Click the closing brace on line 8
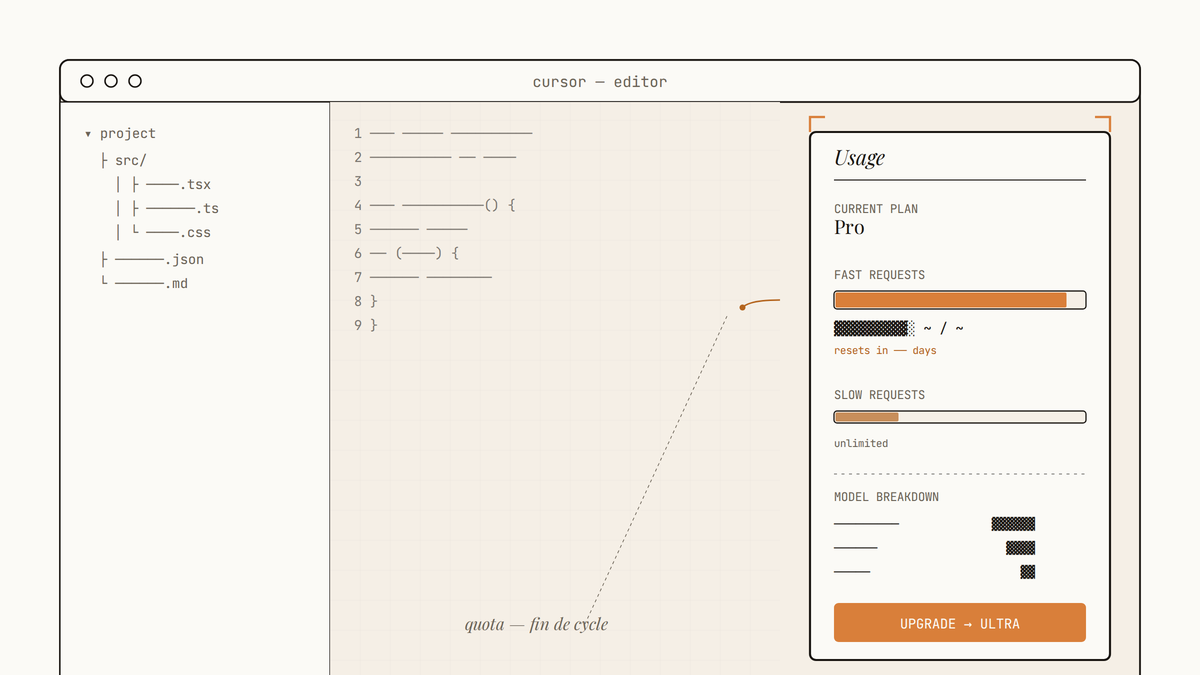 pyautogui.click(x=374, y=301)
